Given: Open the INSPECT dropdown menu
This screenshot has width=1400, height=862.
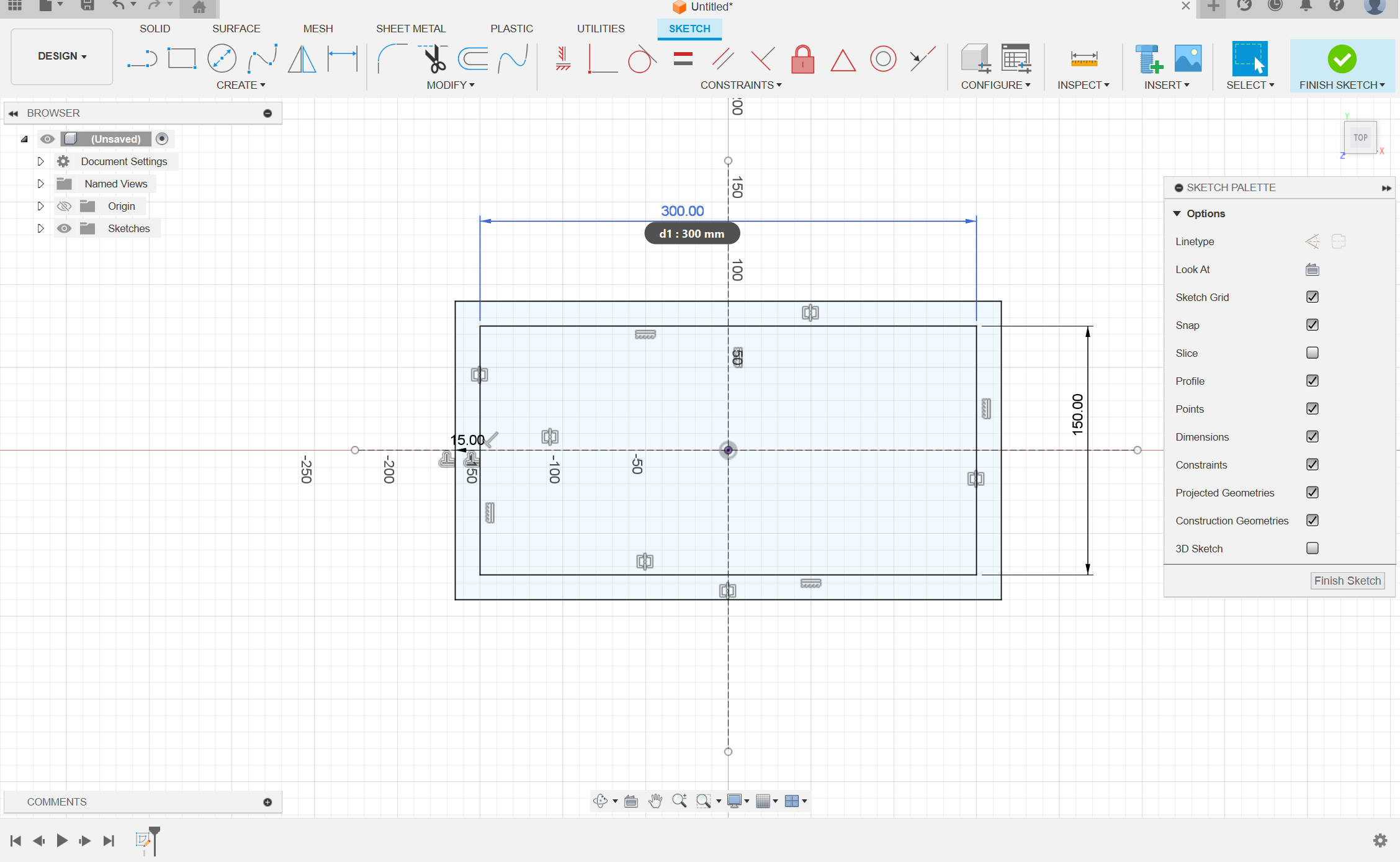Looking at the screenshot, I should 1084,85.
